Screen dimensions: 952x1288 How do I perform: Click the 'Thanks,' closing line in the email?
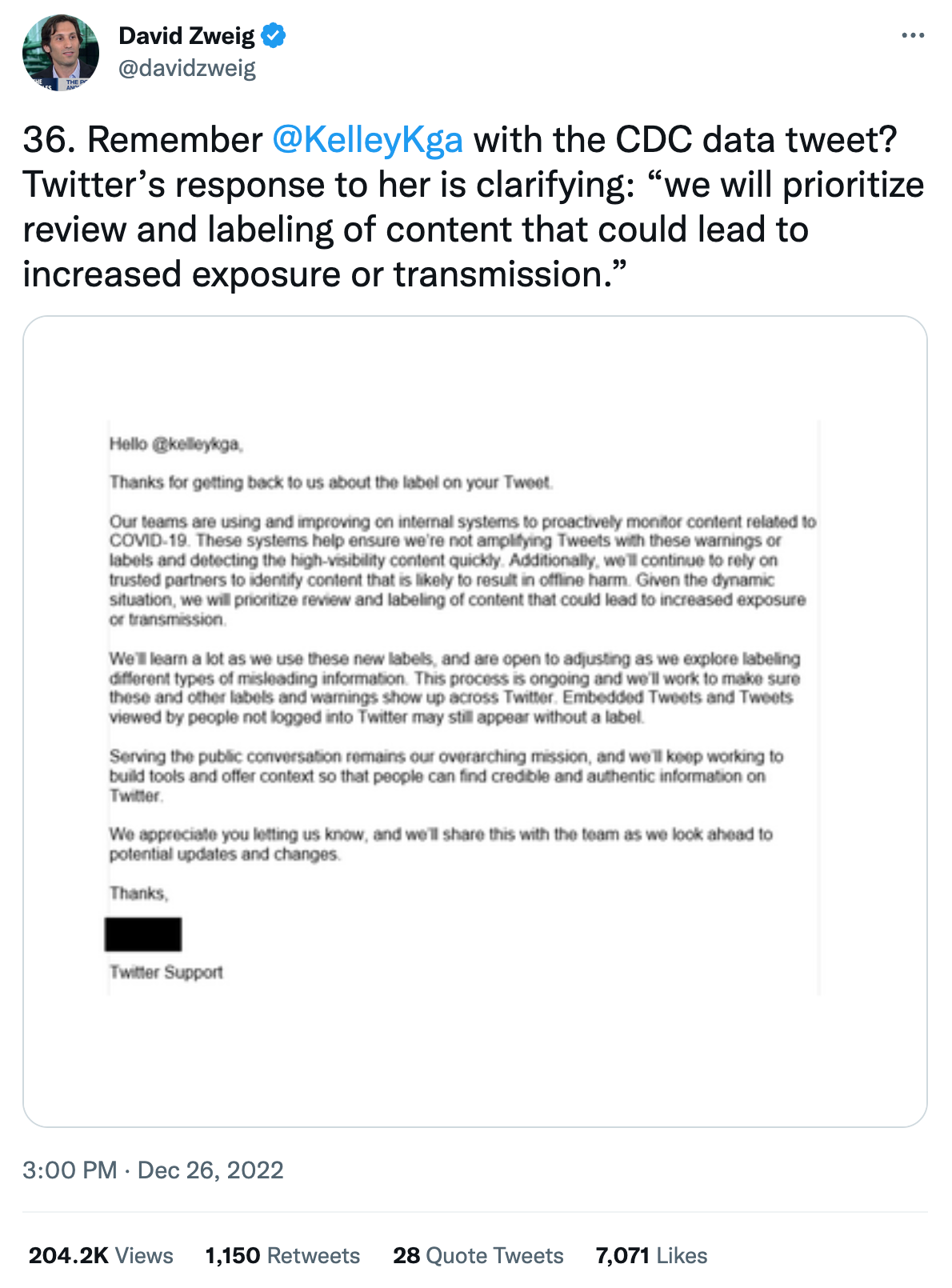139,894
